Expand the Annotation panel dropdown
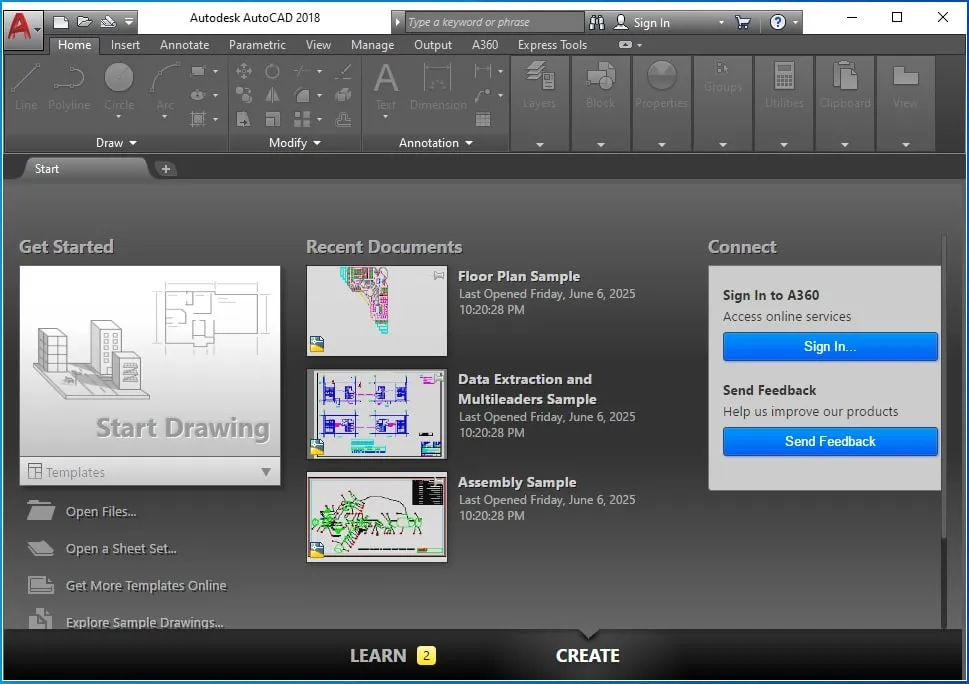The width and height of the screenshot is (969, 684). coord(435,143)
